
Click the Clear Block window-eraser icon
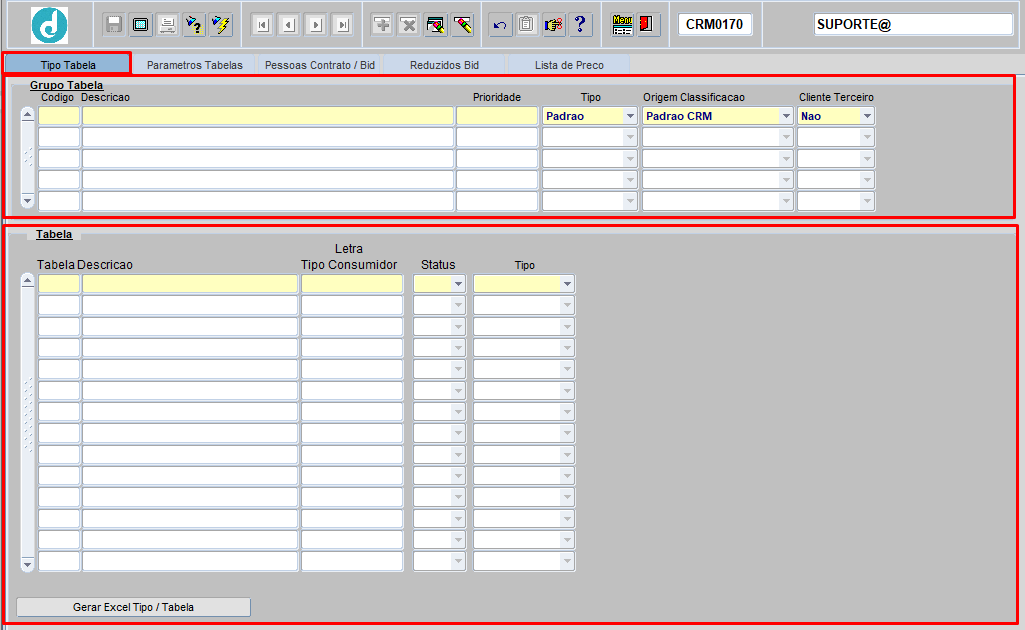[435, 25]
